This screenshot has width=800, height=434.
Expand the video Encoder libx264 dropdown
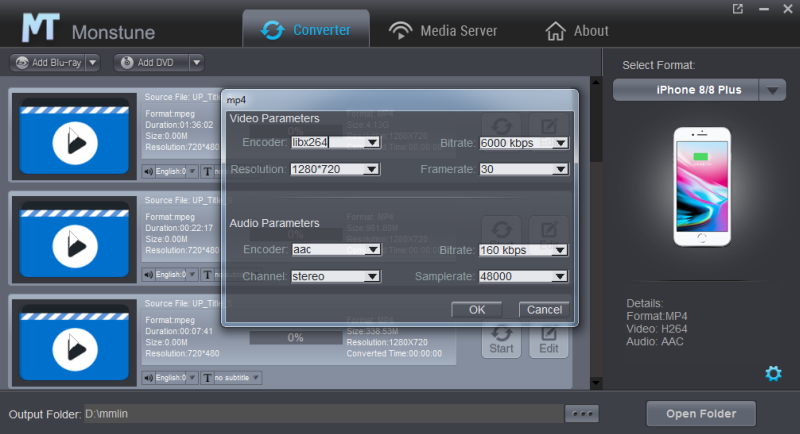(372, 143)
